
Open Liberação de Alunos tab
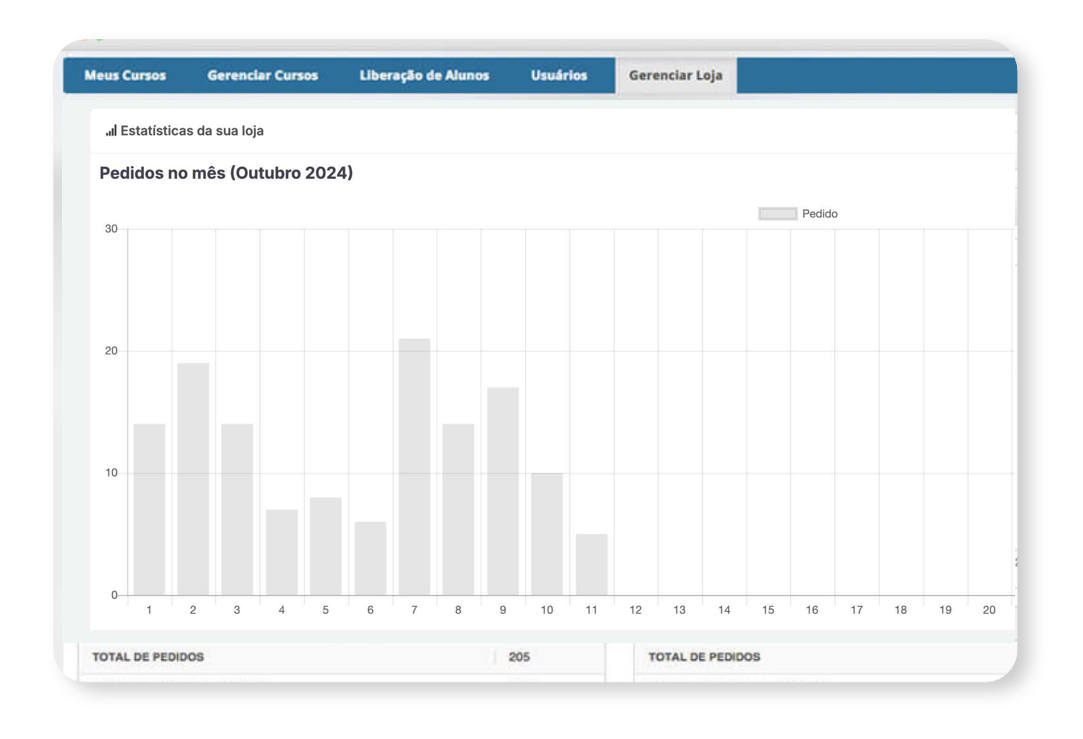(x=424, y=75)
